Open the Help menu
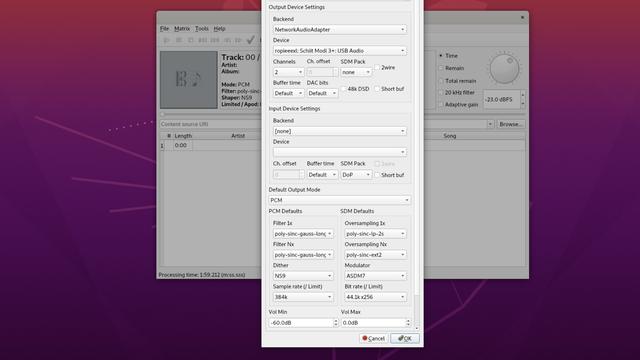The width and height of the screenshot is (640, 360). [219, 29]
